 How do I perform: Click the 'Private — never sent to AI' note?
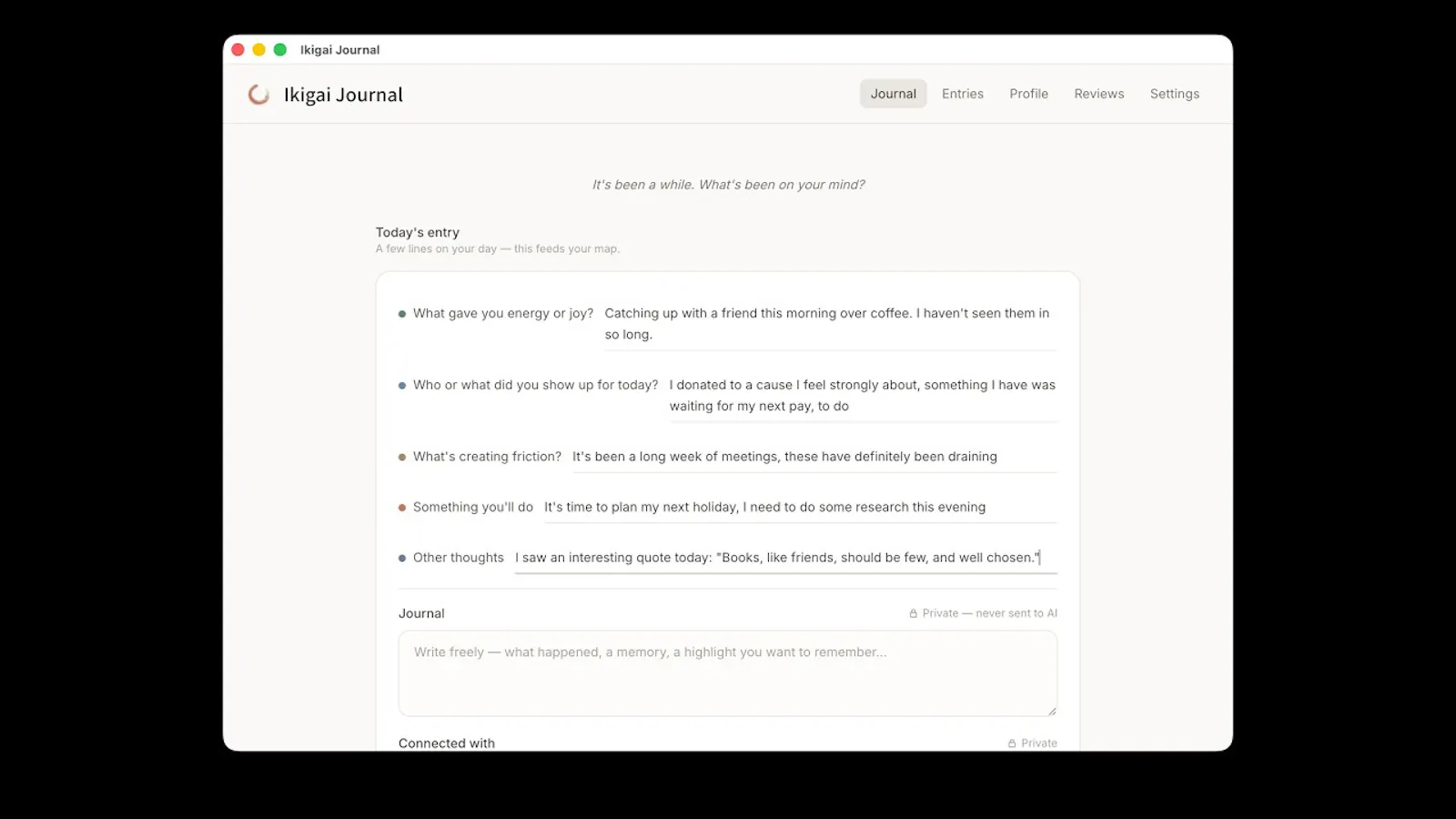pyautogui.click(x=990, y=613)
